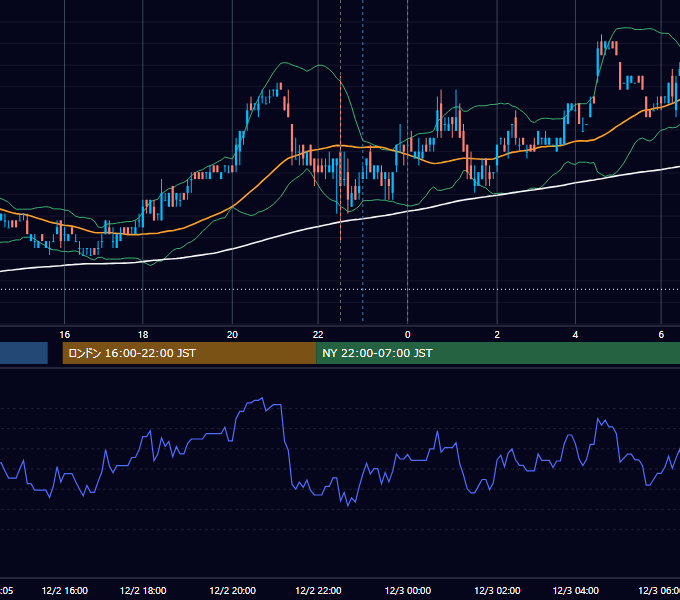Click the 12/3 02:00 date label
Viewport: 680px width, 600px height.
click(497, 590)
